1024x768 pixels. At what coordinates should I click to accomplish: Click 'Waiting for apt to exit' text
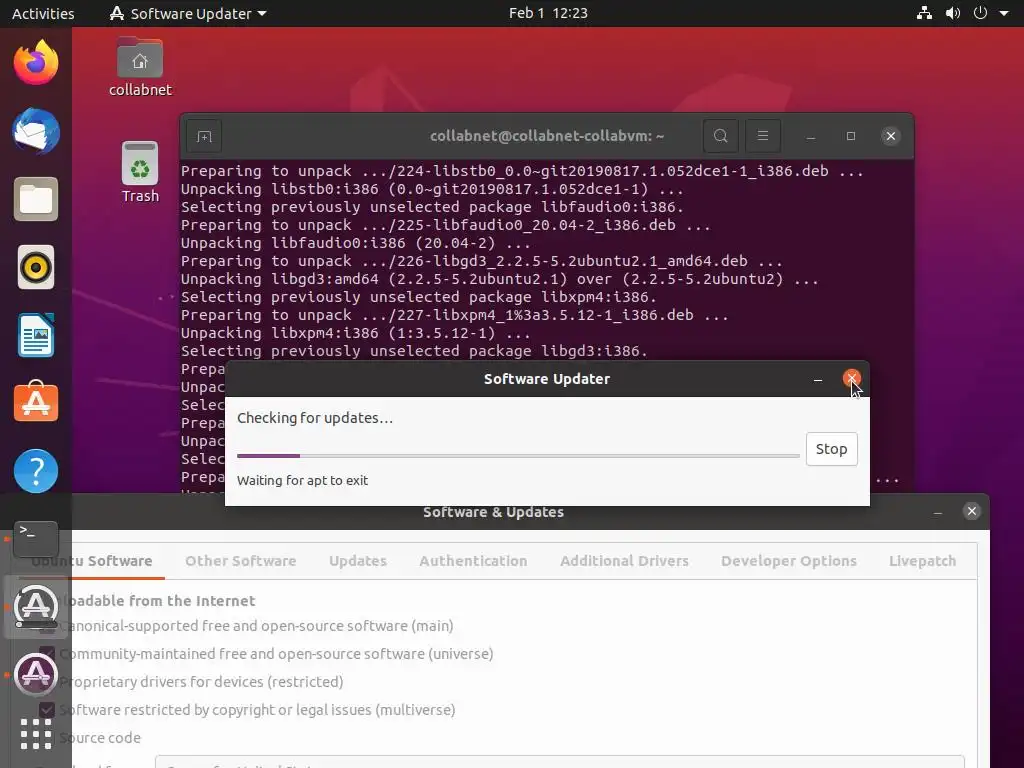pyautogui.click(x=302, y=481)
